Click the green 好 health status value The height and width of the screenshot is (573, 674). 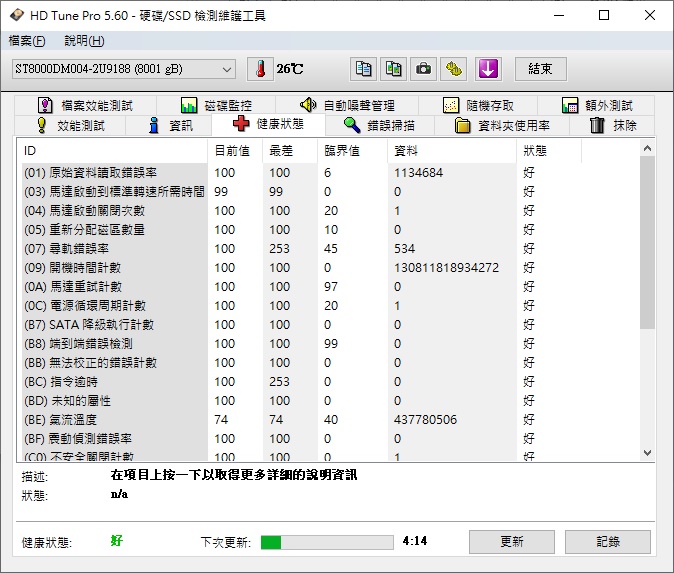coord(116,540)
